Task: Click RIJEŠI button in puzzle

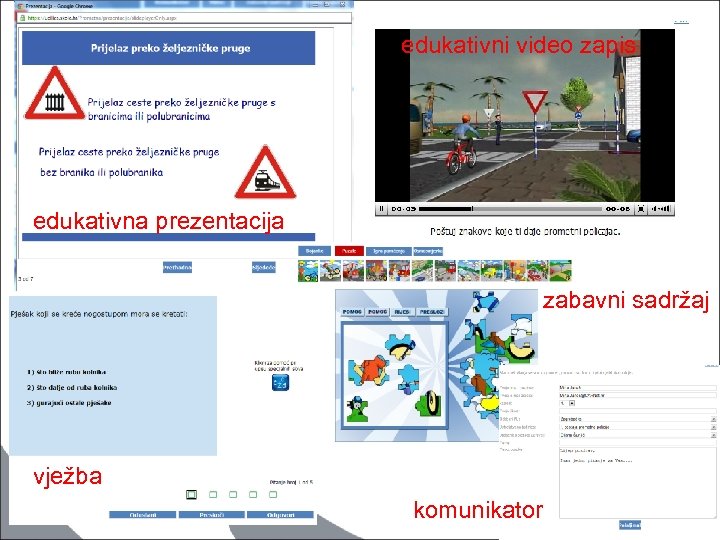Action: click(x=402, y=312)
